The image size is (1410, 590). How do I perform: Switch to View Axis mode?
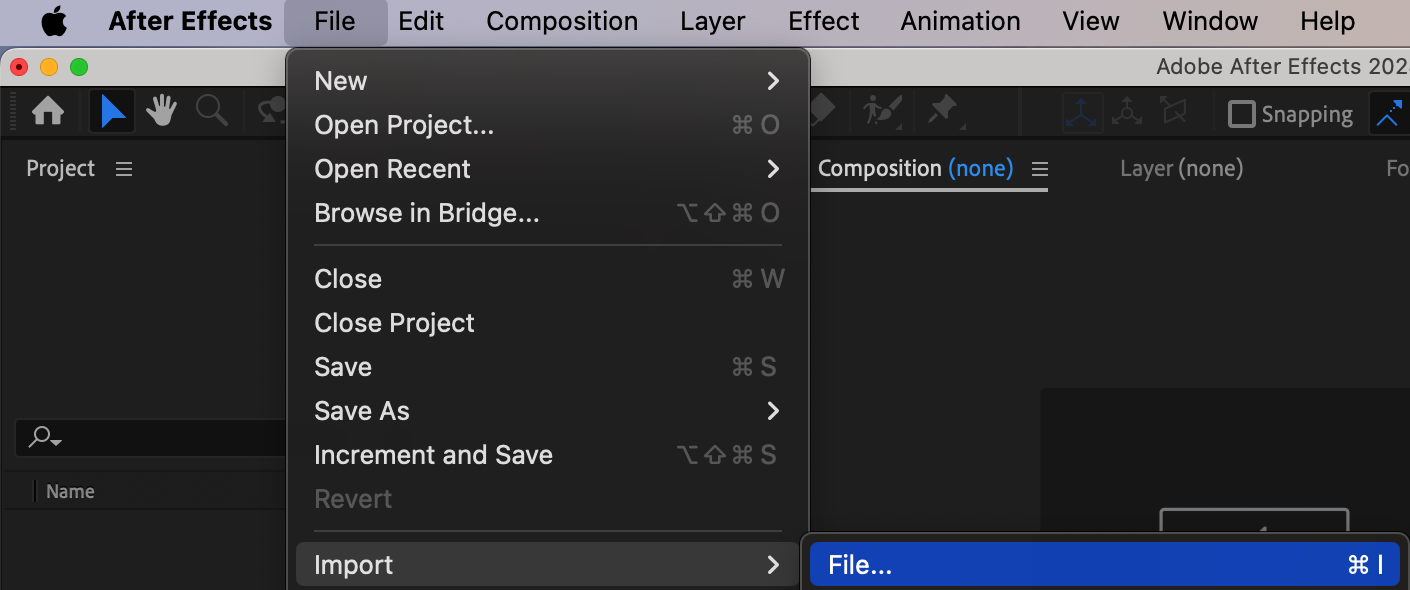(x=1173, y=113)
